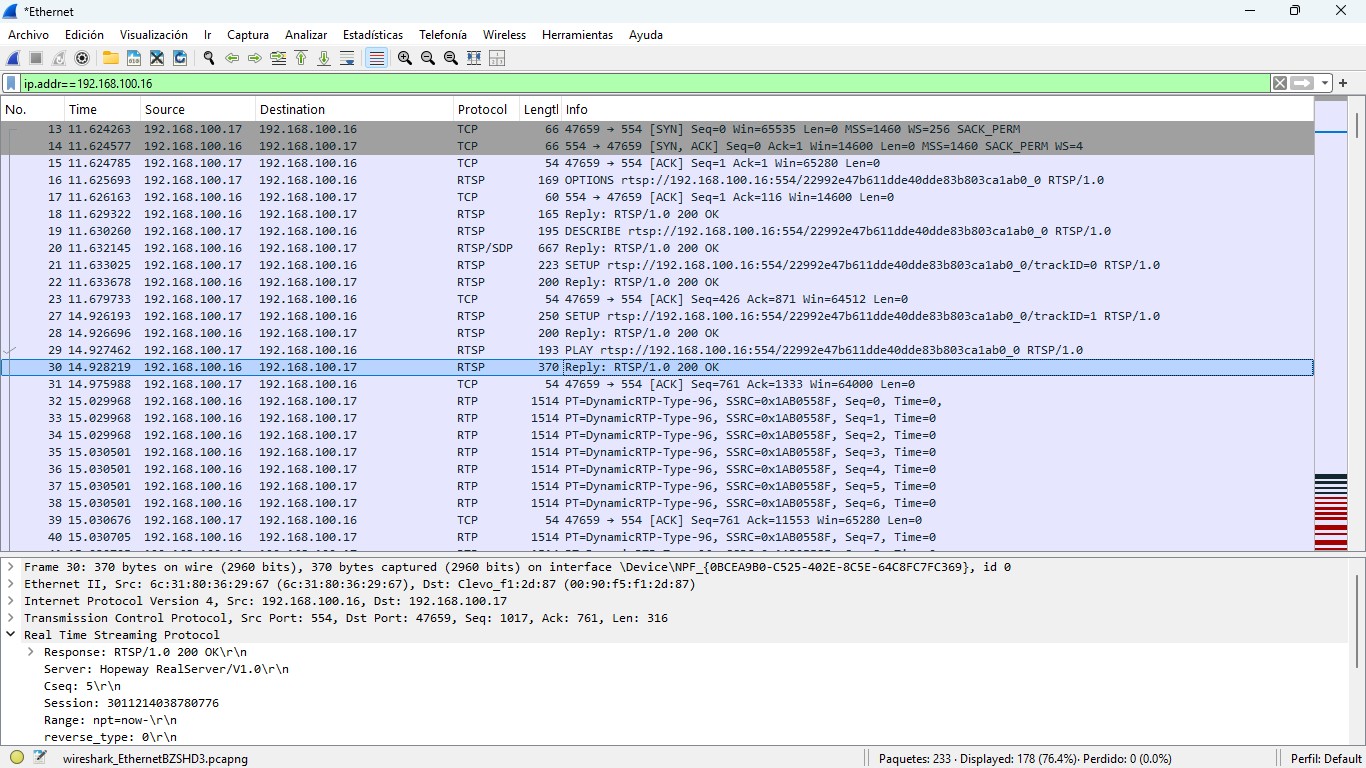Collapse the Real Time Streaming Protocol tree

coord(11,635)
